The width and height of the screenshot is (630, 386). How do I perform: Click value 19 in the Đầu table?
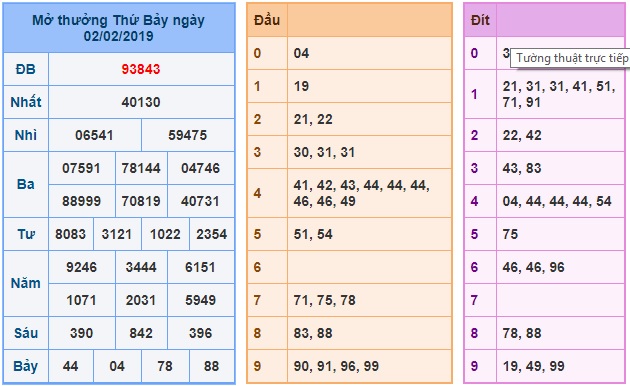click(x=301, y=86)
